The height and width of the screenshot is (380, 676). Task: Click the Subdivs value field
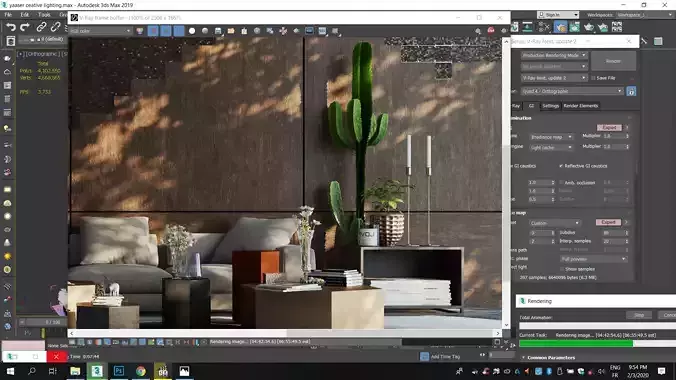tap(615, 233)
